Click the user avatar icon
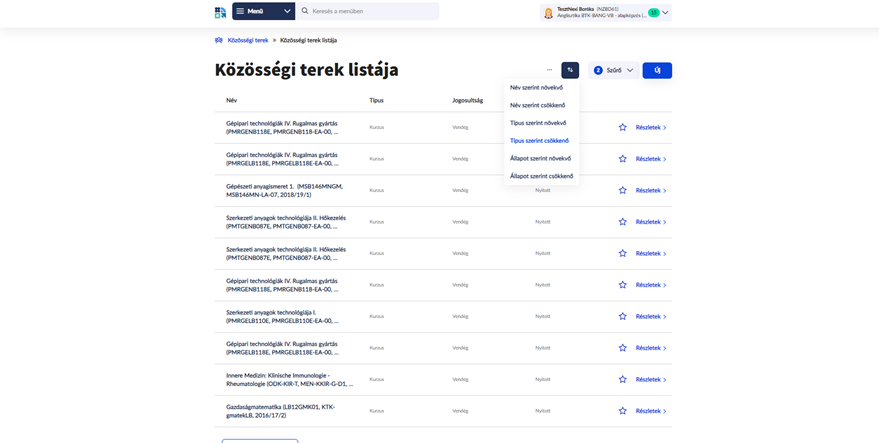 click(x=548, y=13)
